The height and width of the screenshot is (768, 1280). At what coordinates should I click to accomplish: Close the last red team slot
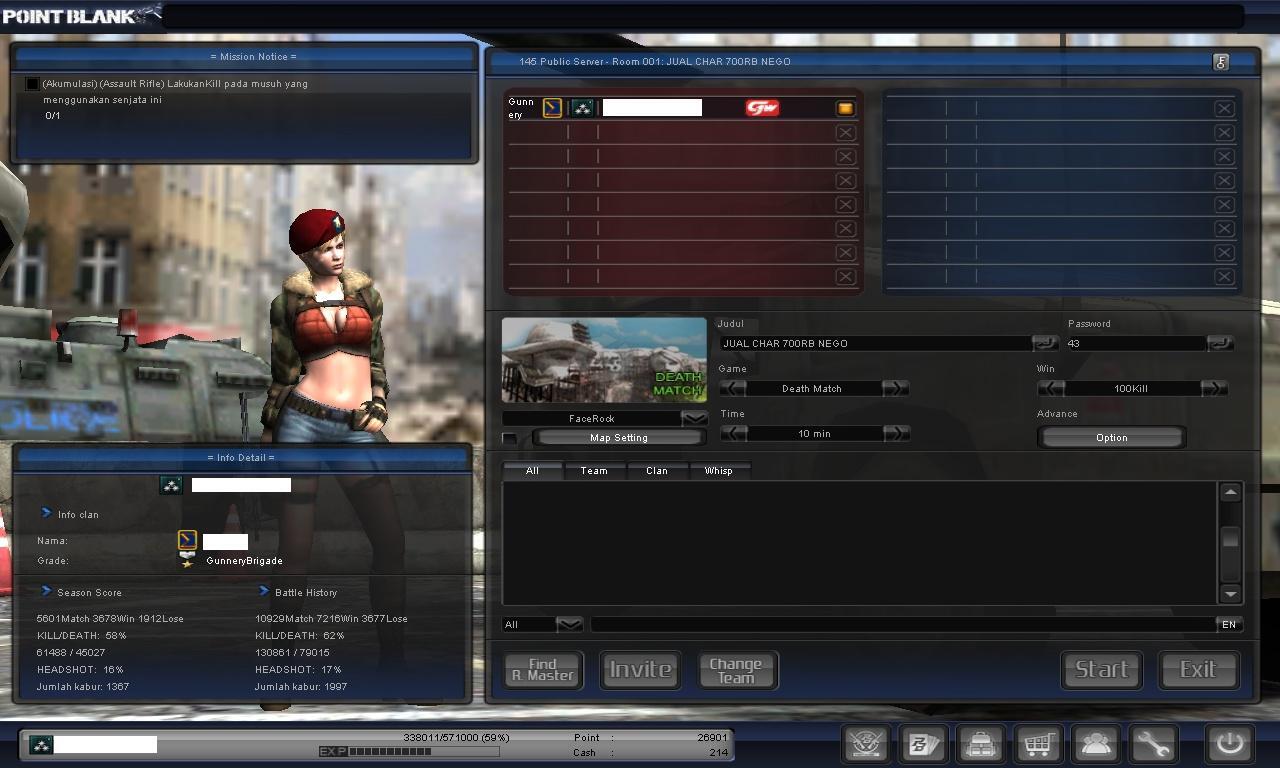pyautogui.click(x=845, y=276)
